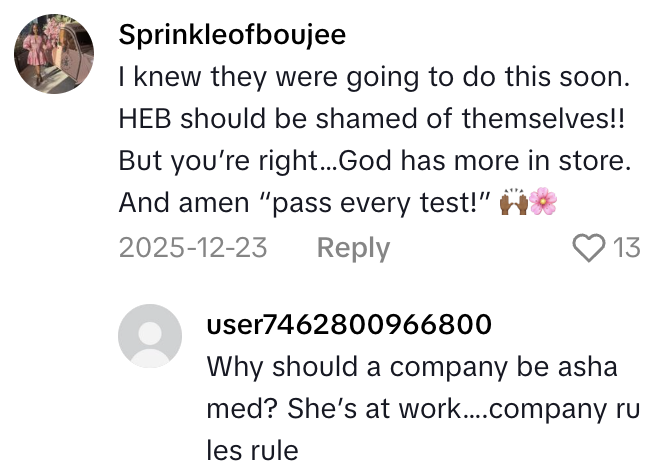The image size is (670, 474).
Task: Click the line "Why should a company be asha"
Action: click(412, 367)
